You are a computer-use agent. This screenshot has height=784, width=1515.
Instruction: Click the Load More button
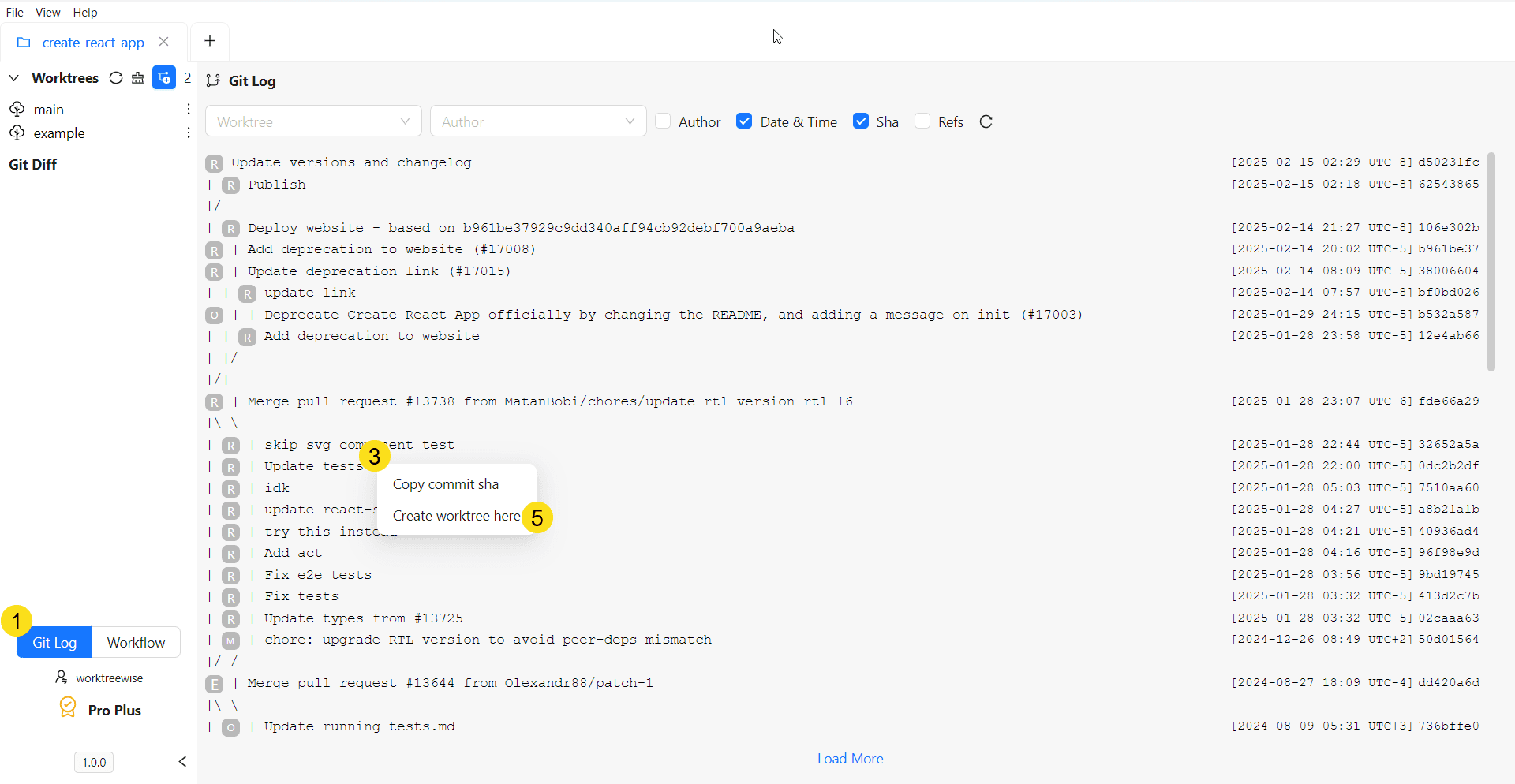[x=850, y=758]
